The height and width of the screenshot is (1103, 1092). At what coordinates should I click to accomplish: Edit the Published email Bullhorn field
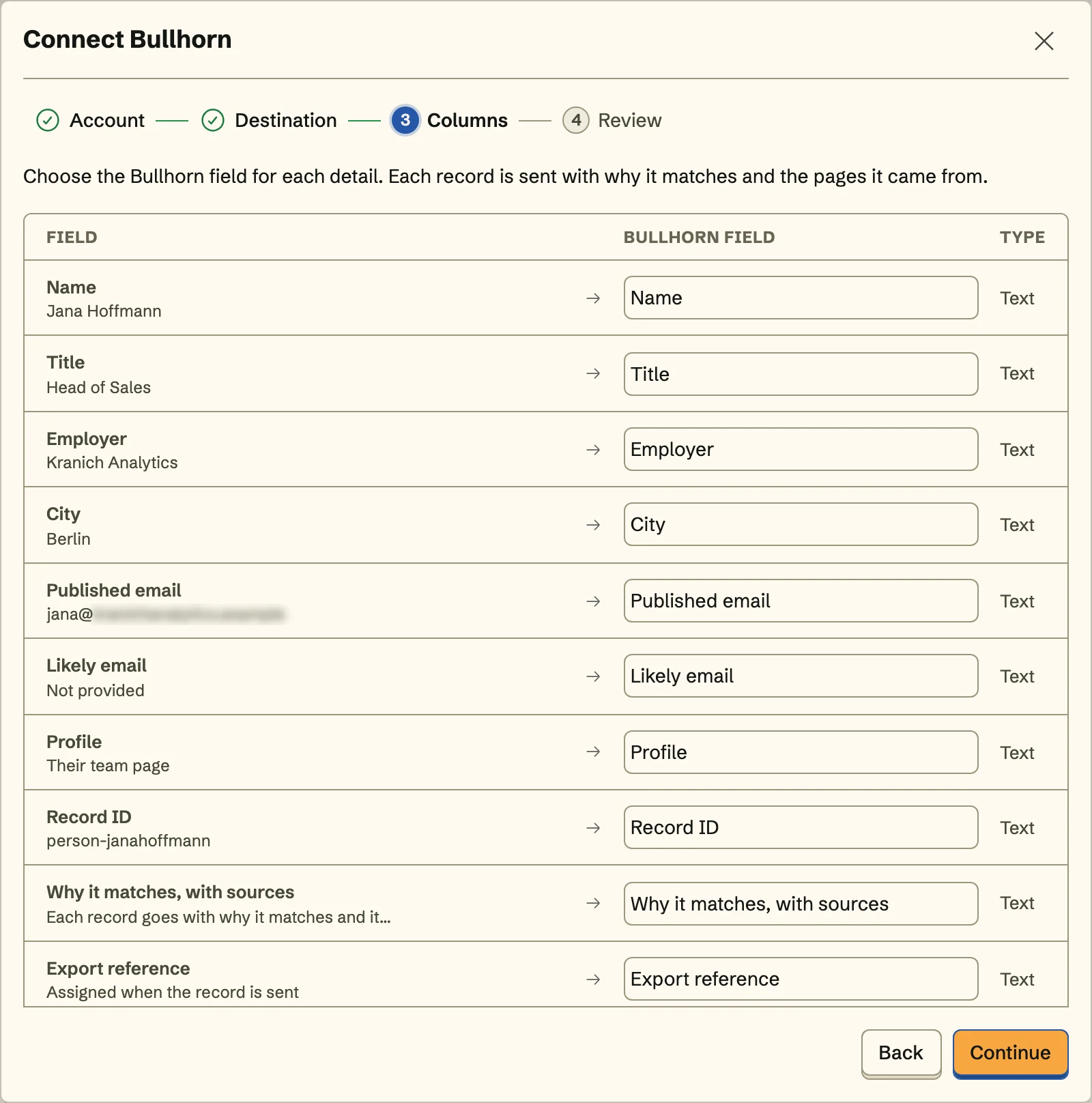coord(801,601)
